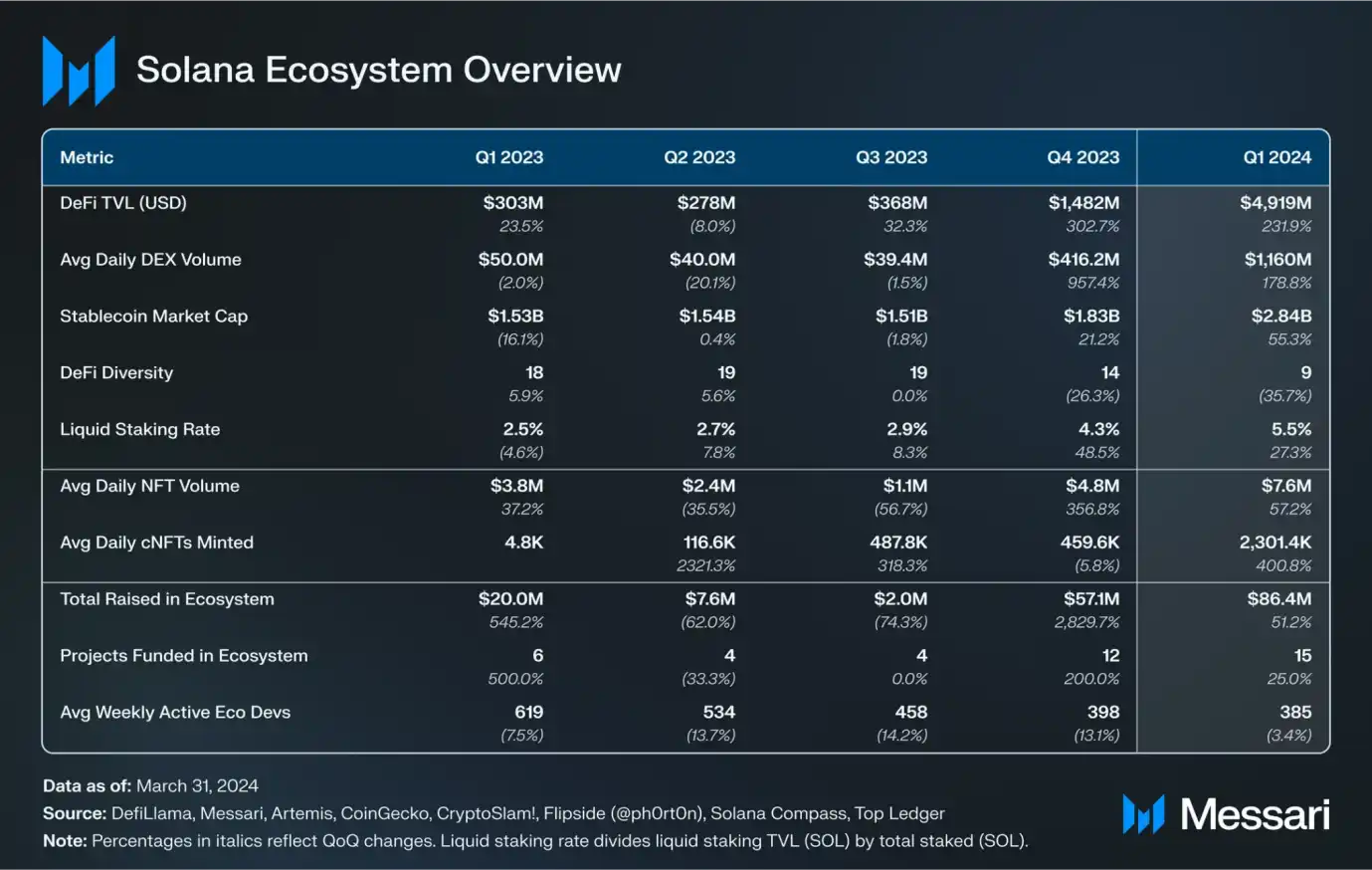Select the Q1 2024 column header

pyautogui.click(x=1276, y=157)
